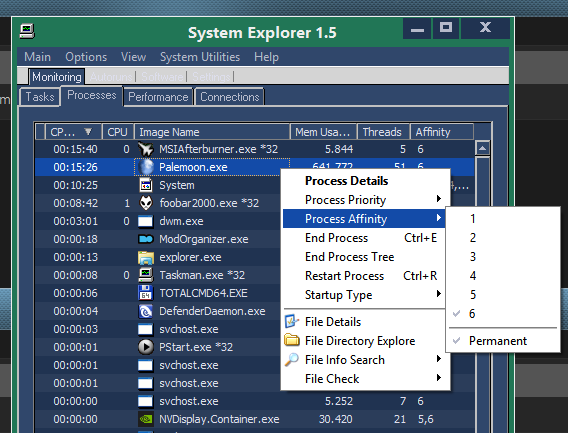
Task: Click the dwm.exe window icon
Action: coord(146,221)
